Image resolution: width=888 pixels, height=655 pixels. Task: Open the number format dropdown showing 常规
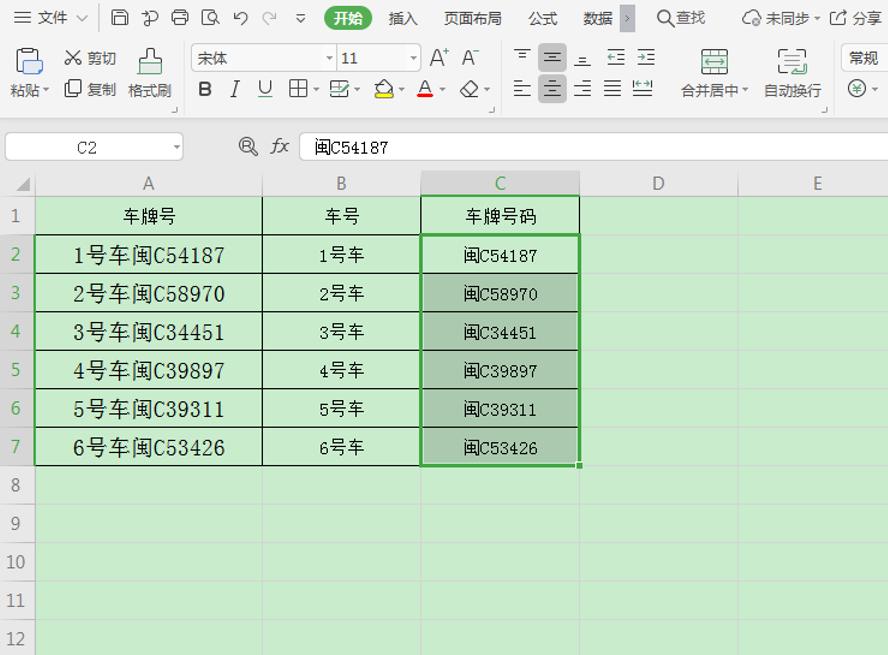tap(862, 58)
